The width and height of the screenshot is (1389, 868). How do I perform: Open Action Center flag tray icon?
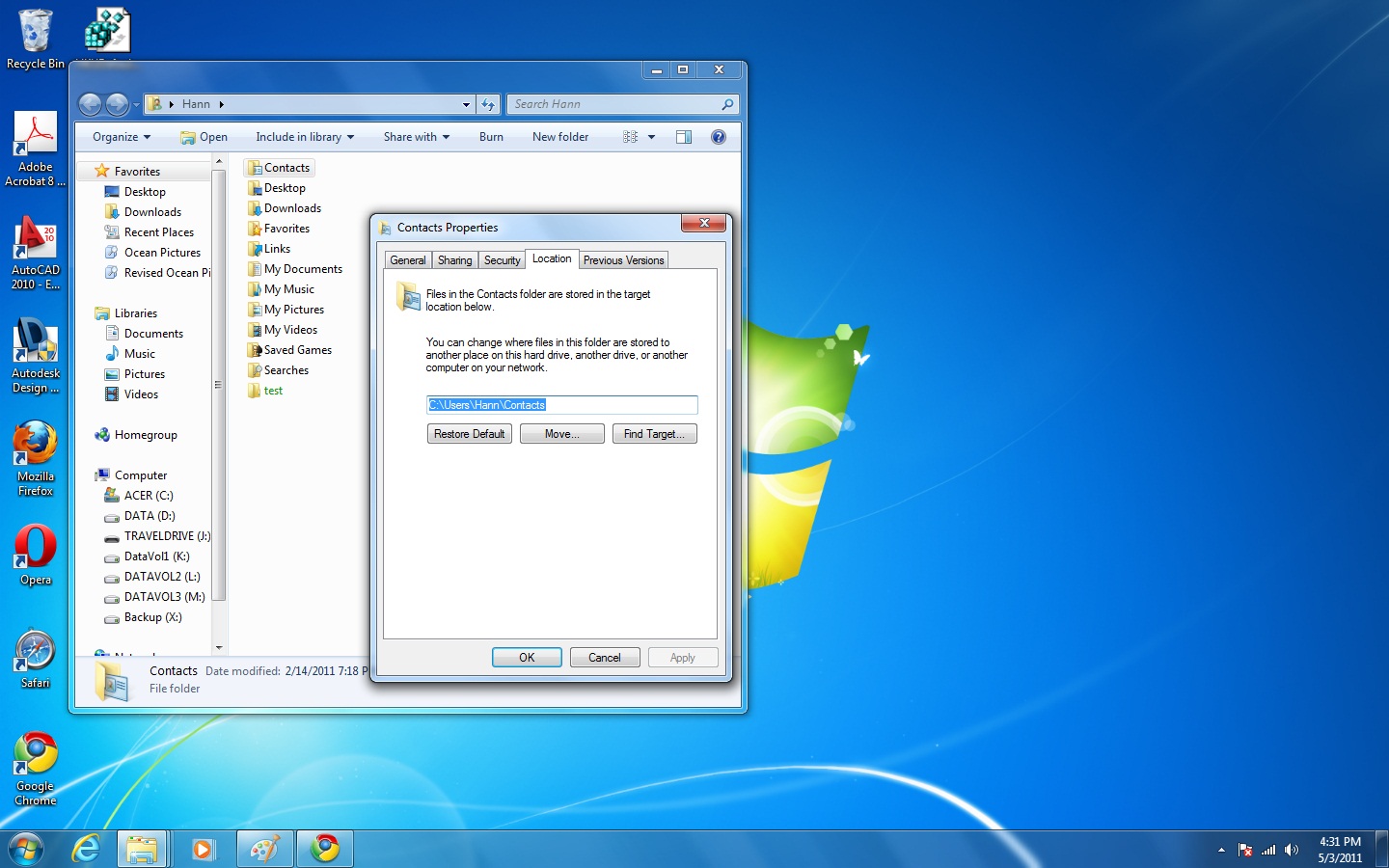(x=1245, y=850)
